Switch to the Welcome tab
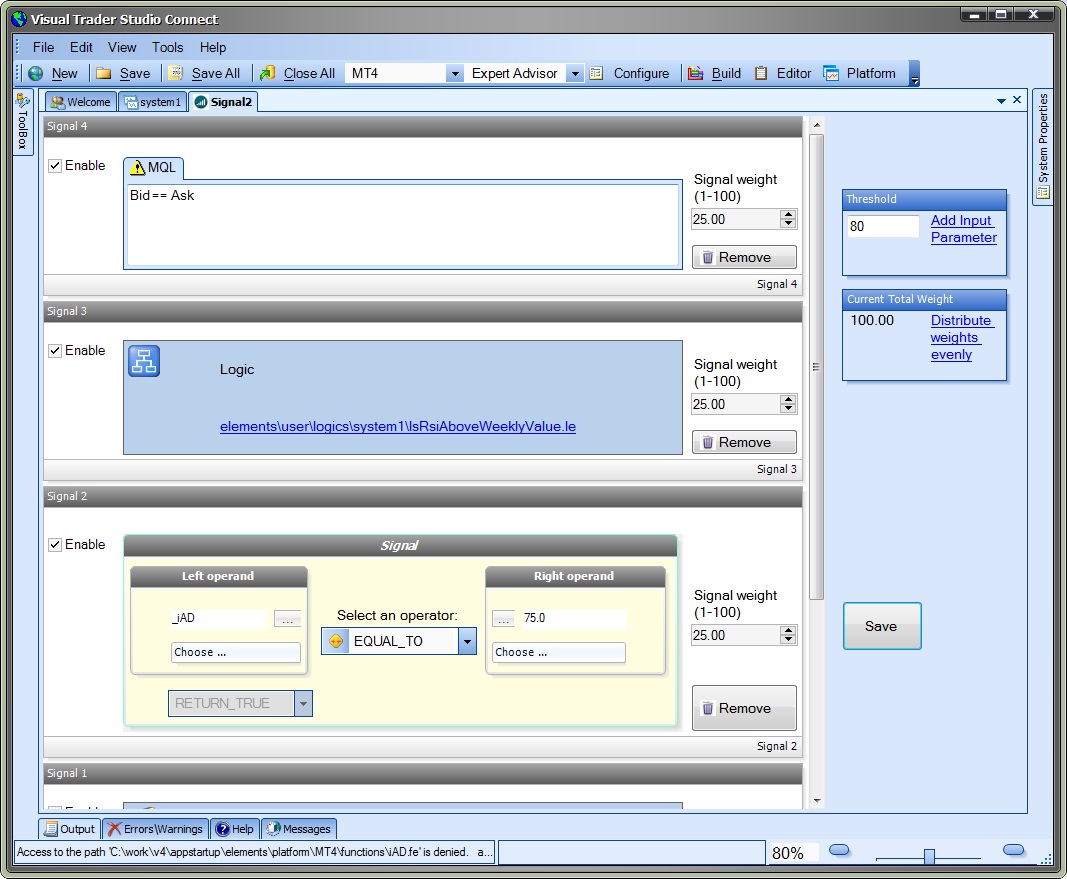Screen dimensions: 1067x879 (x=81, y=102)
